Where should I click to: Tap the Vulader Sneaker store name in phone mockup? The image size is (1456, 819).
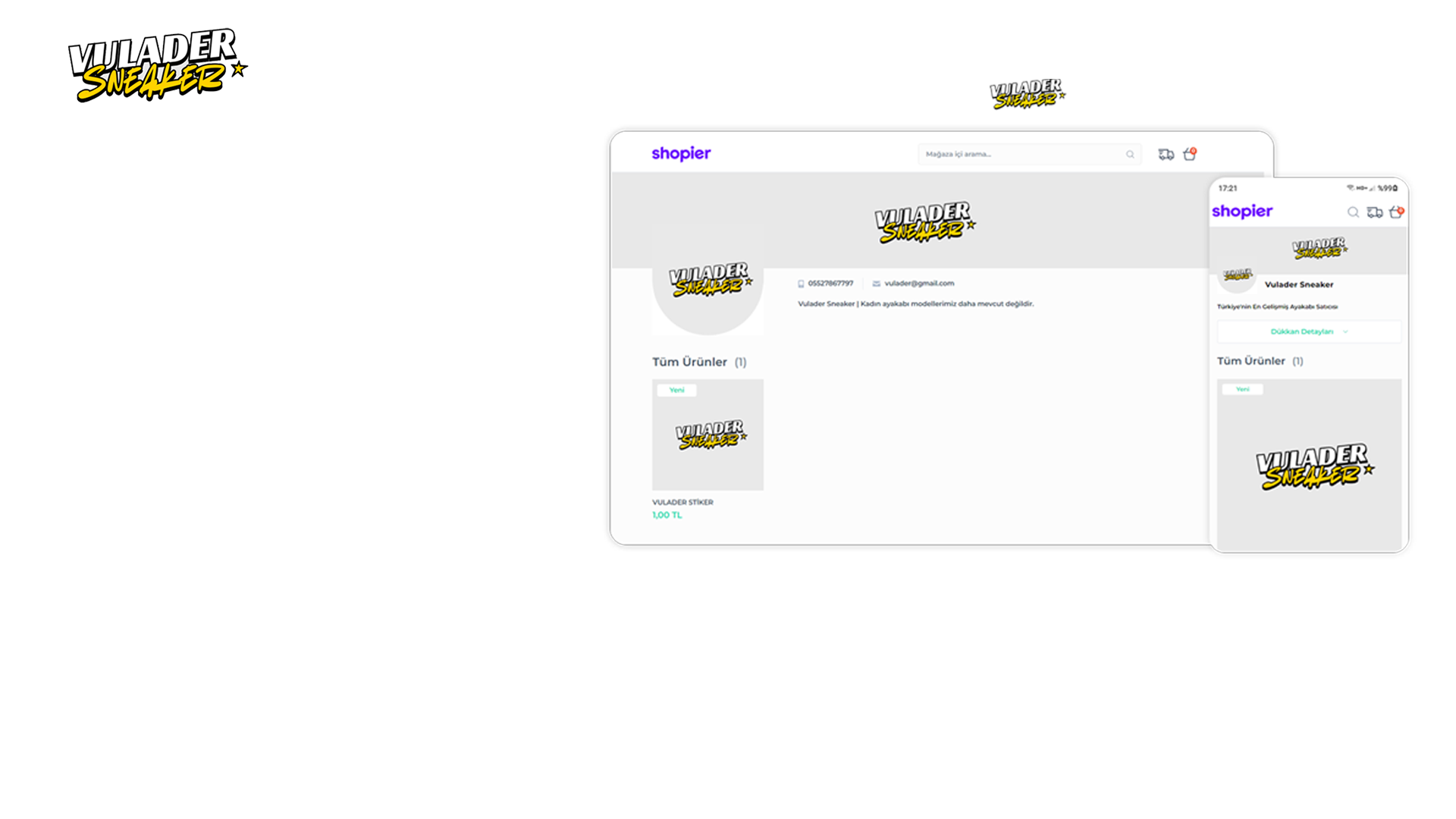click(x=1299, y=284)
